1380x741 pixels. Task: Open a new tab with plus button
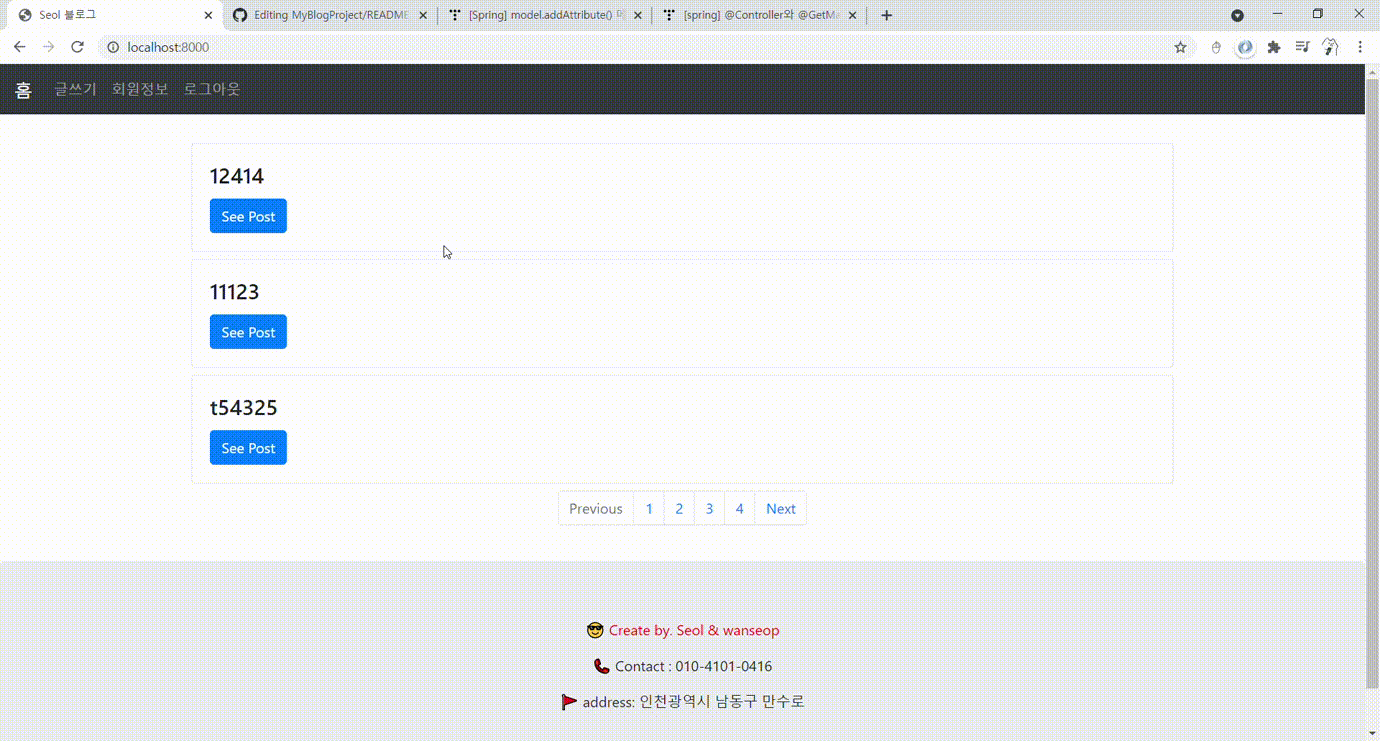coord(886,15)
